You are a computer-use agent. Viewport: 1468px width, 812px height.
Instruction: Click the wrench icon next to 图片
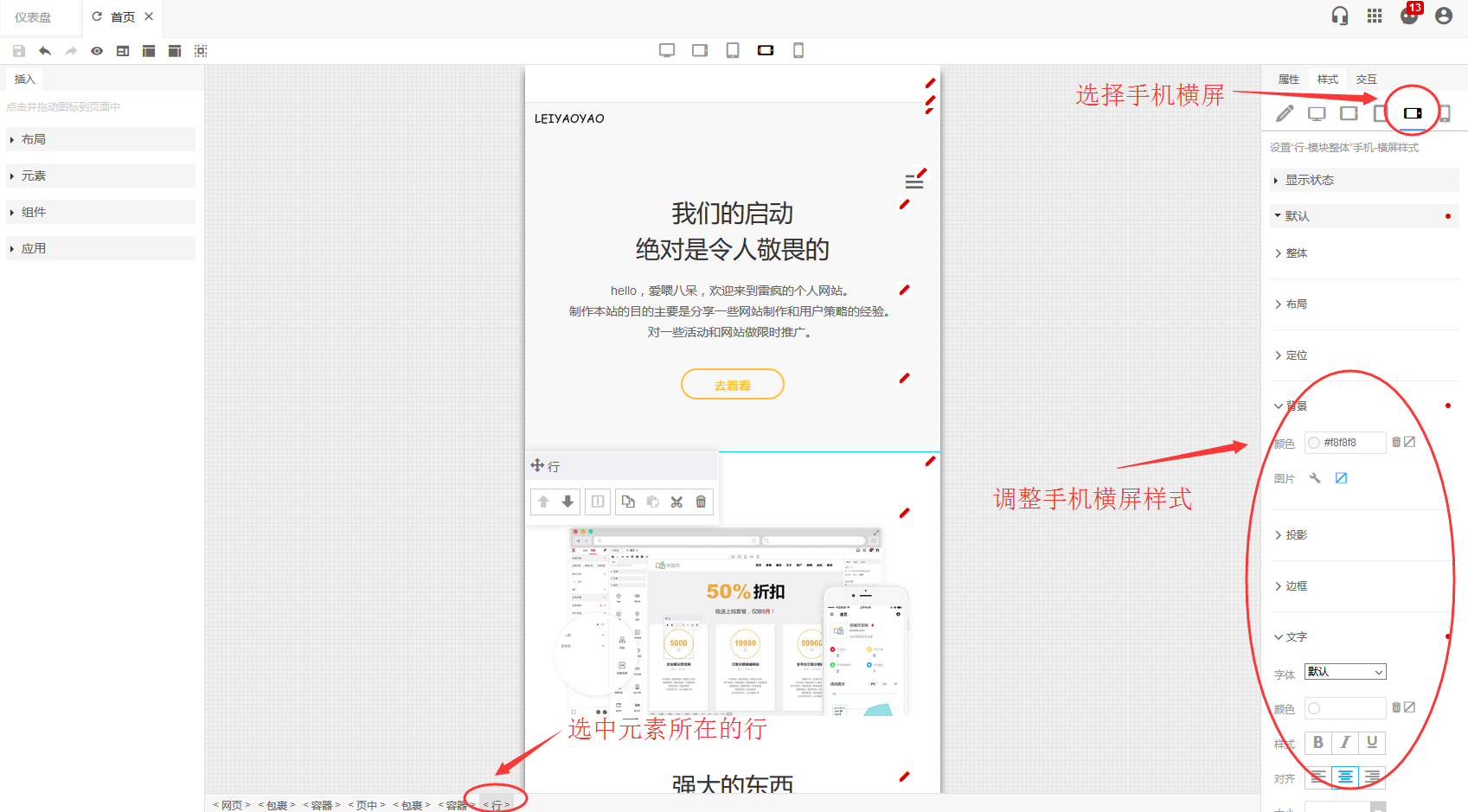click(1315, 478)
